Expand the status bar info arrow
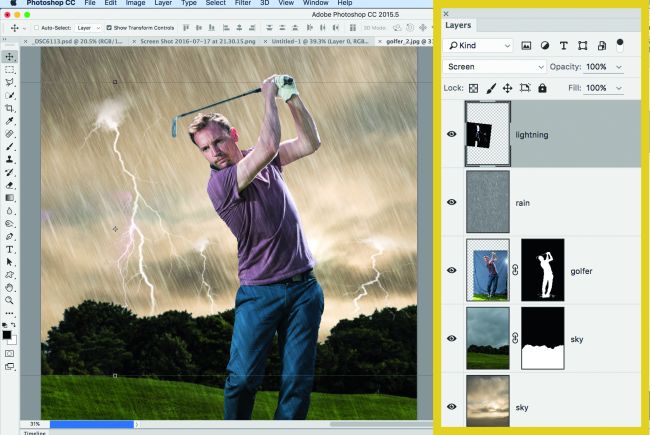Image resolution: width=650 pixels, height=435 pixels. point(137,424)
